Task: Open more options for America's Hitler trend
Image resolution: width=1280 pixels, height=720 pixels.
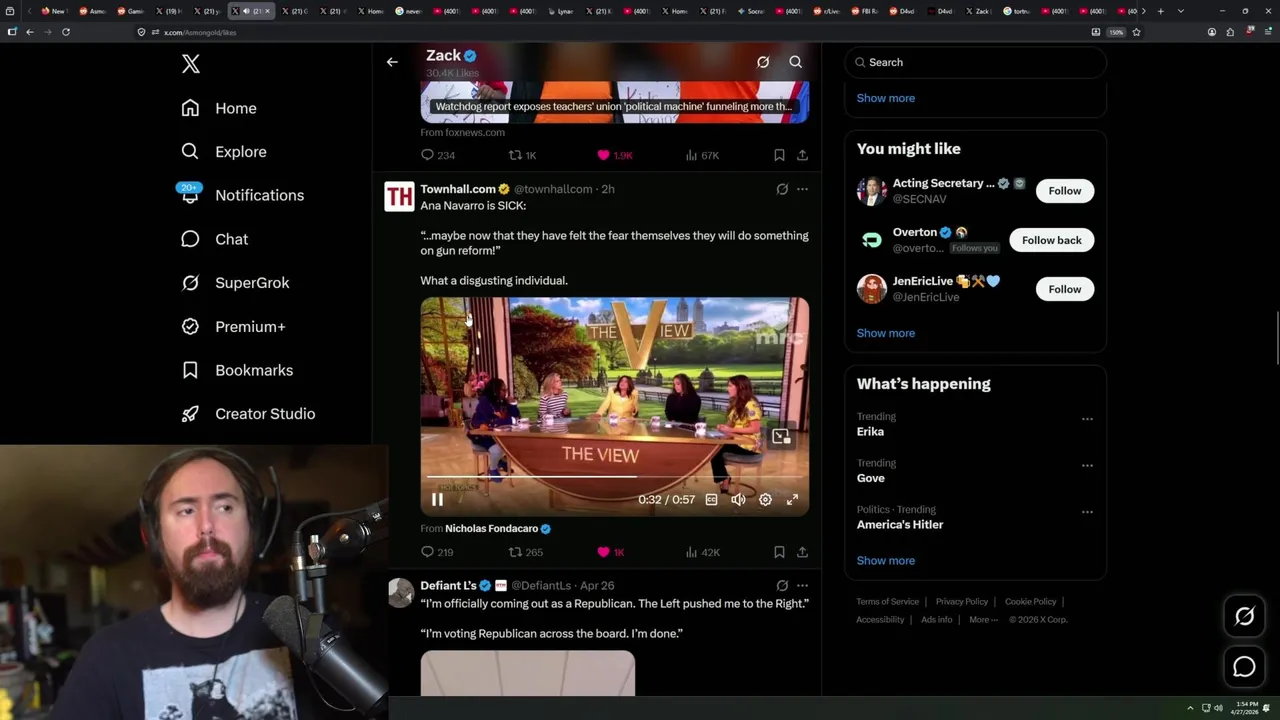Action: point(1087,512)
